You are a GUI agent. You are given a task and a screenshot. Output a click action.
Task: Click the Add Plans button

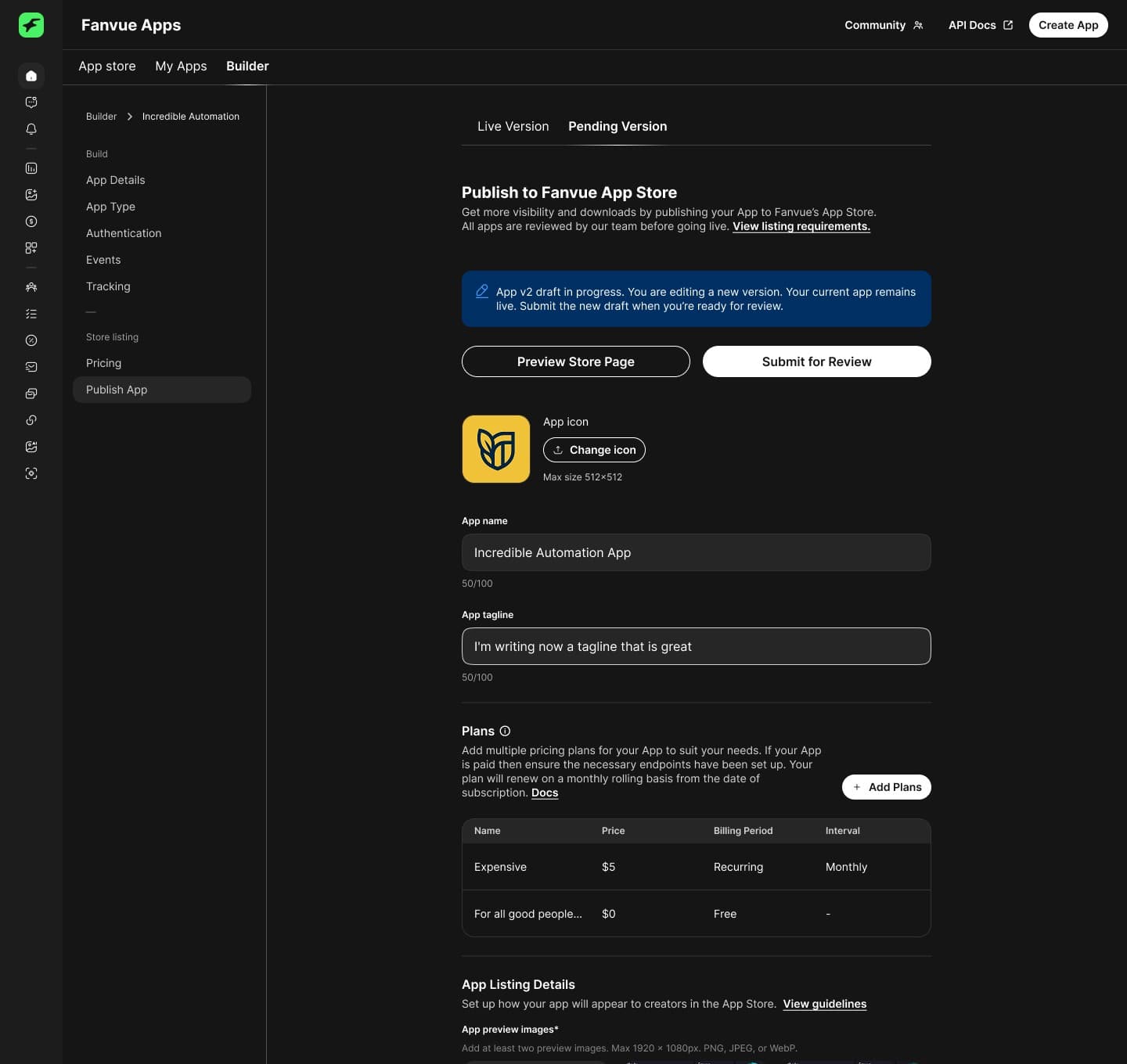887,787
